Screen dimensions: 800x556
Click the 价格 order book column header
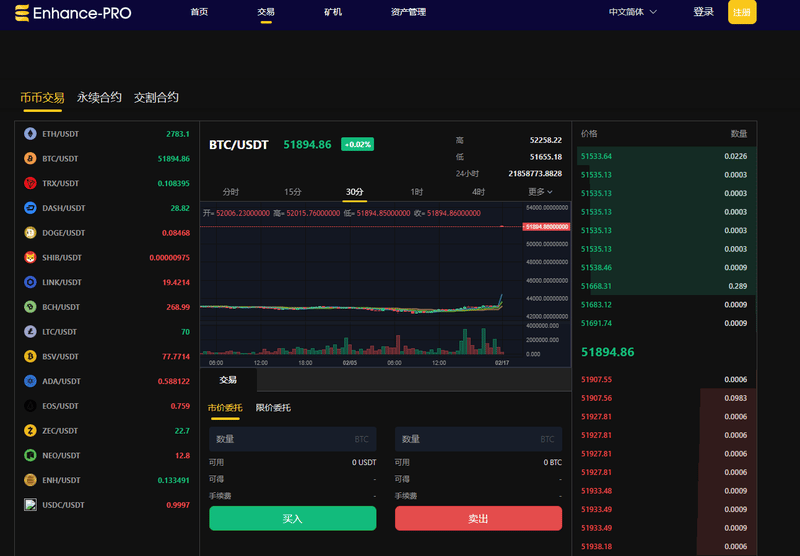click(589, 134)
